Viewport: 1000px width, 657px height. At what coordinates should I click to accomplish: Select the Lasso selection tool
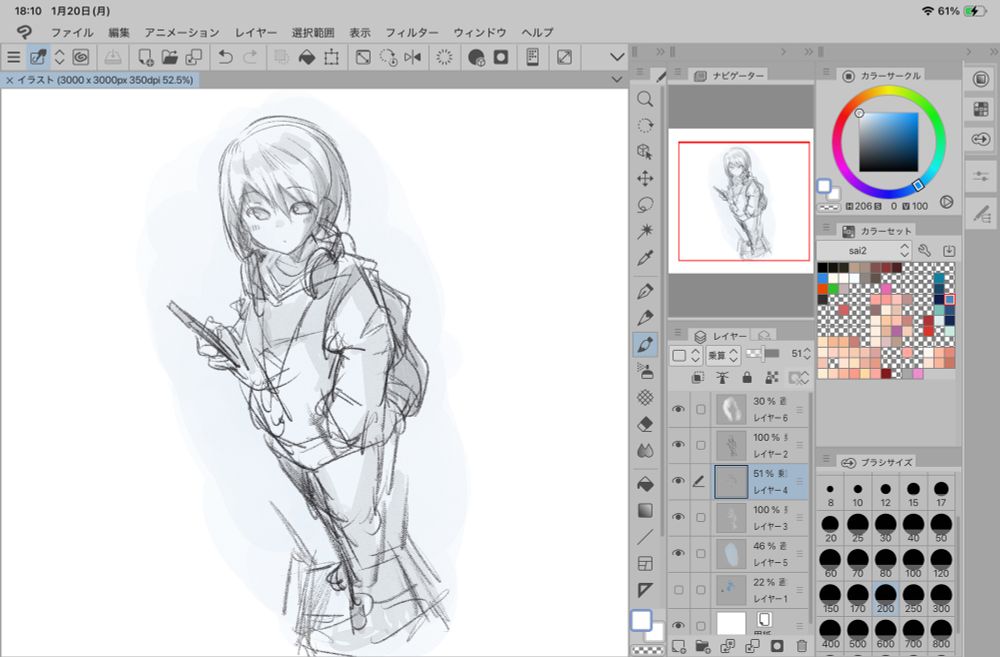click(645, 204)
